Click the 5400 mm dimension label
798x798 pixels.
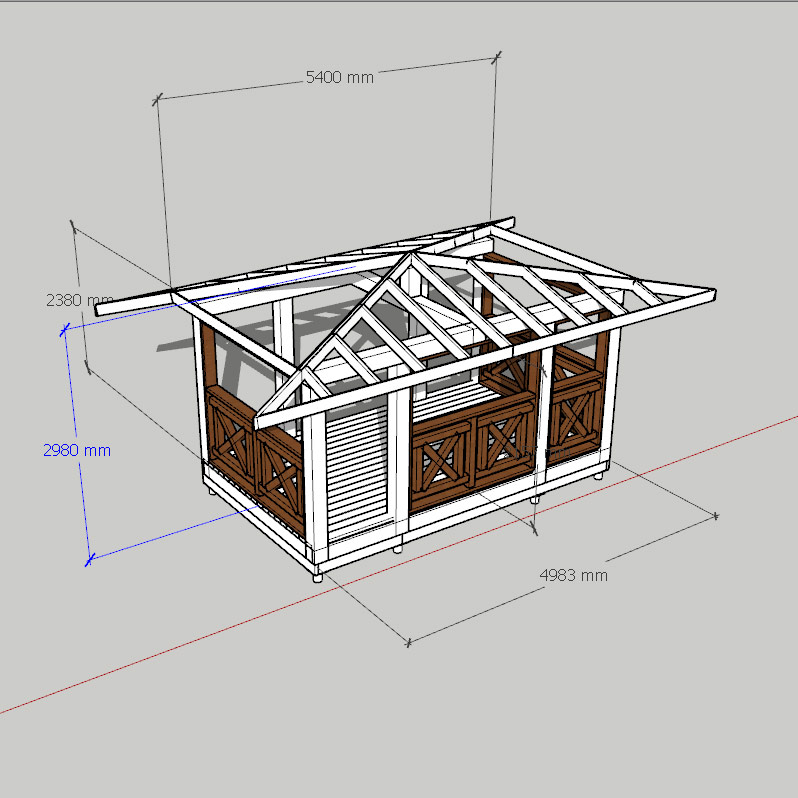[339, 77]
